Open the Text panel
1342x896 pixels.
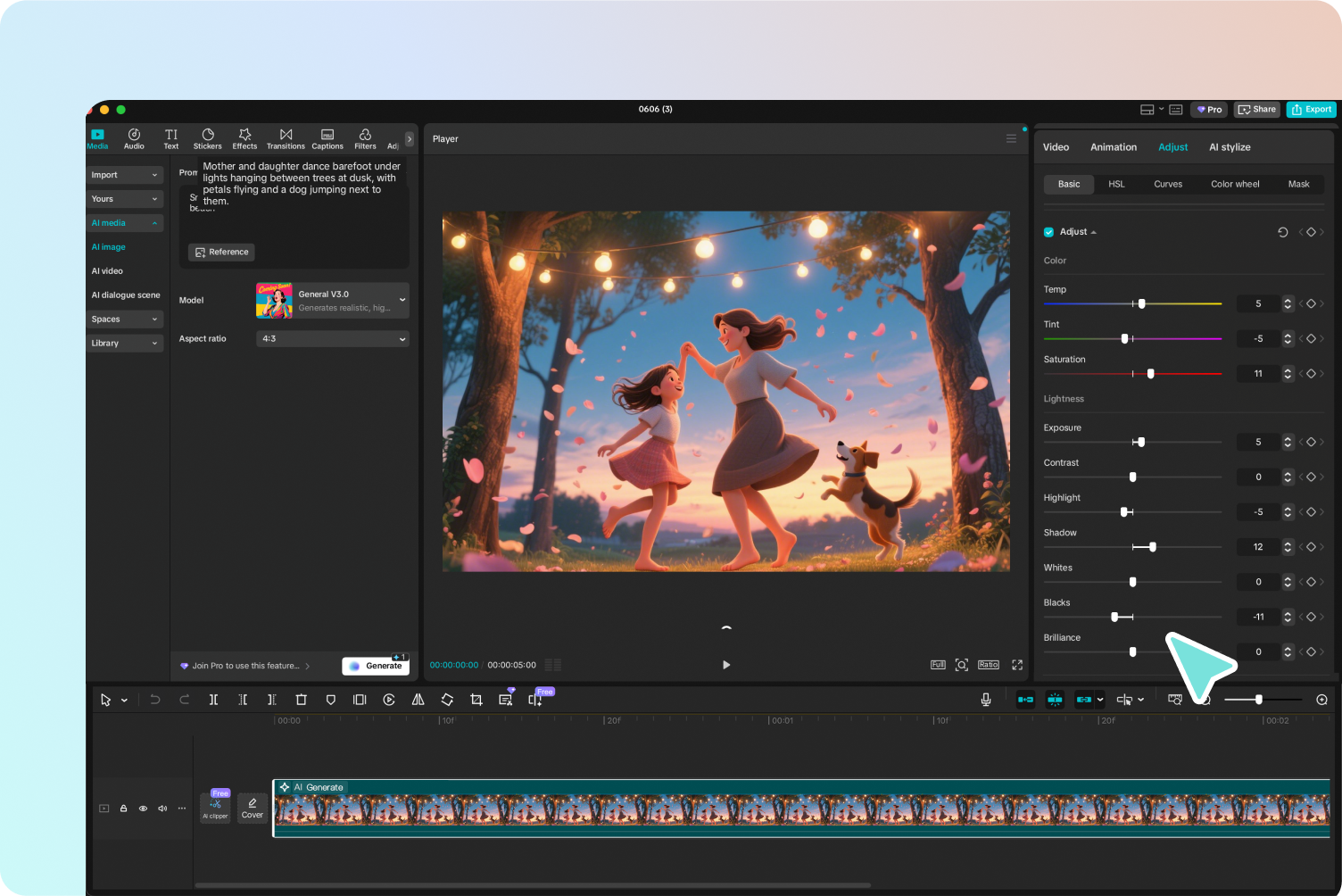170,139
